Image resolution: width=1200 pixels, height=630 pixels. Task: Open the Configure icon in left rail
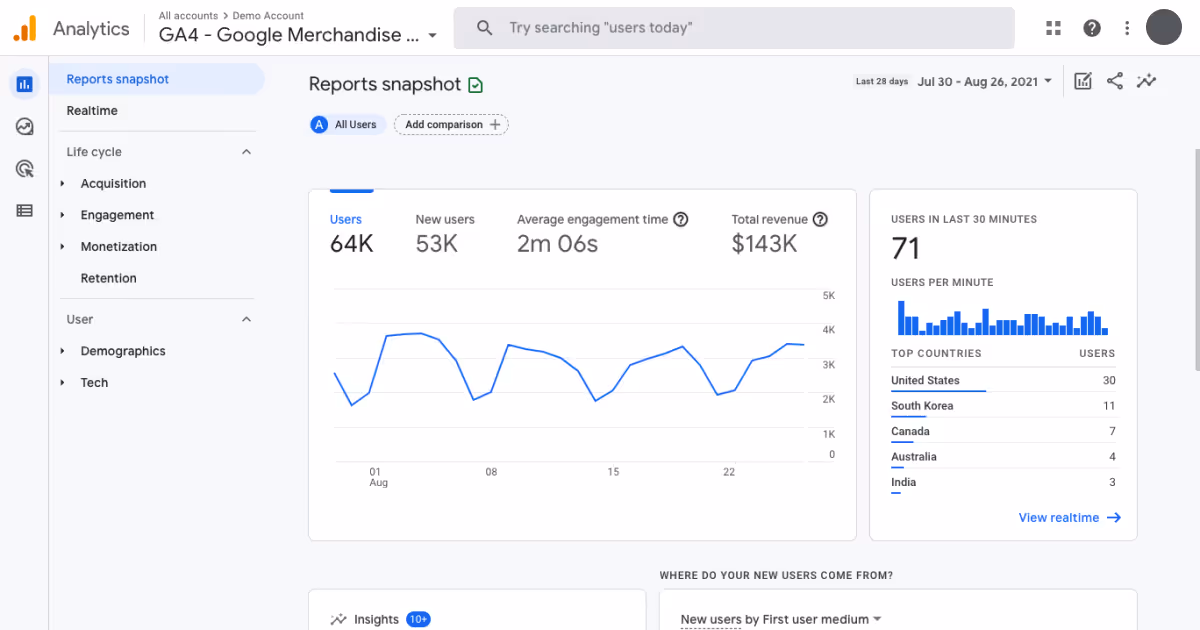pyautogui.click(x=24, y=211)
